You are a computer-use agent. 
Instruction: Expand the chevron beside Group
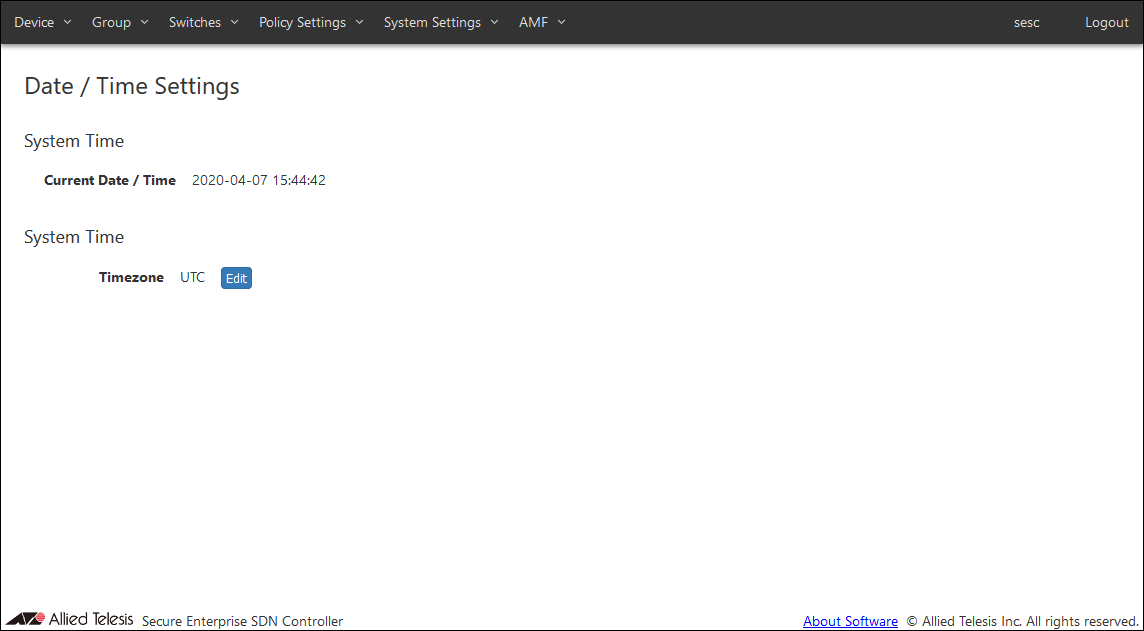click(144, 22)
